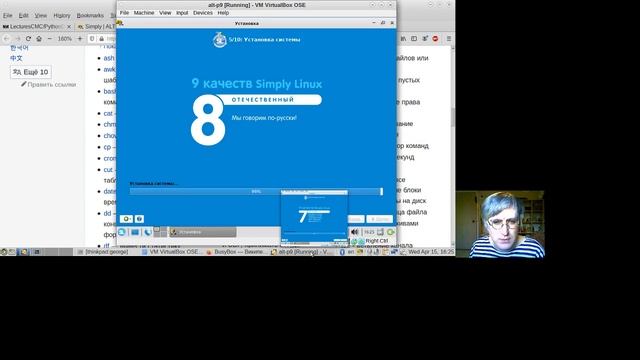Open VirtualBox Input menu
This screenshot has height=360, width=640.
coord(182,13)
